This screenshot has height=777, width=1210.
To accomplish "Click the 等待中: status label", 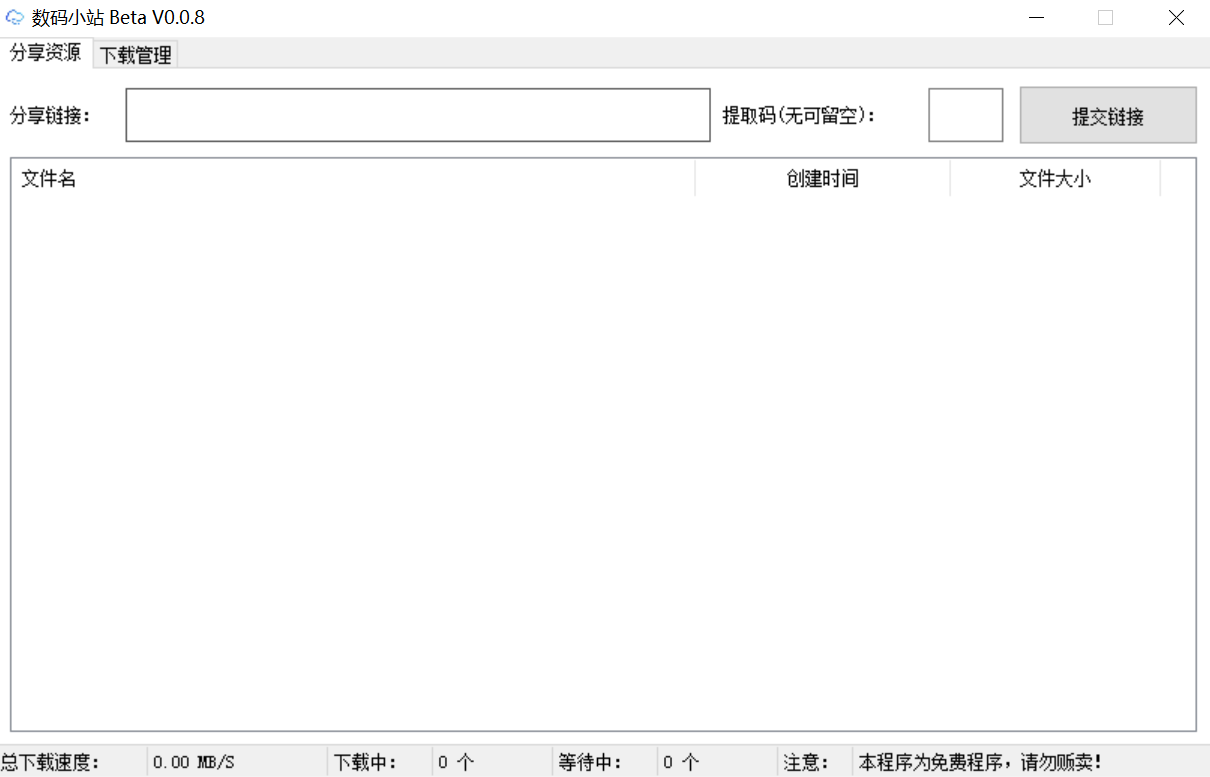I will coord(590,762).
